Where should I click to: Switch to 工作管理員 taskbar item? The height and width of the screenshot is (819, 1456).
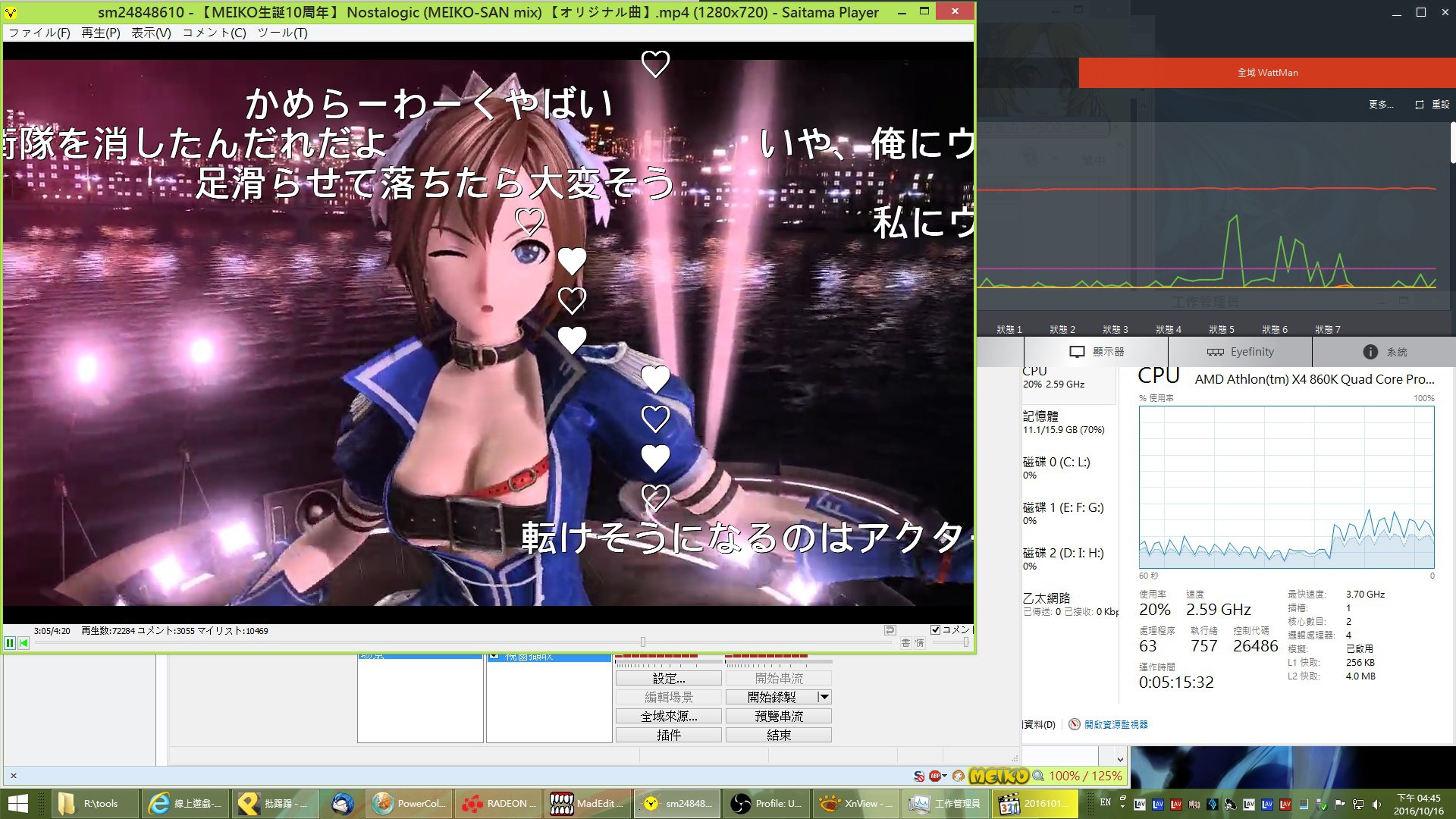tap(946, 804)
